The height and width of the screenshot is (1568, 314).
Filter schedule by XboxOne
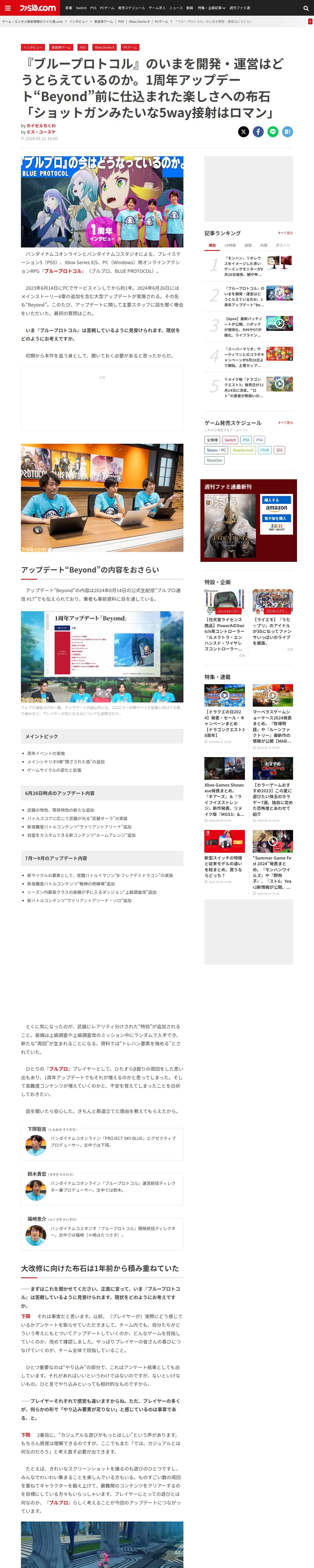point(215,460)
